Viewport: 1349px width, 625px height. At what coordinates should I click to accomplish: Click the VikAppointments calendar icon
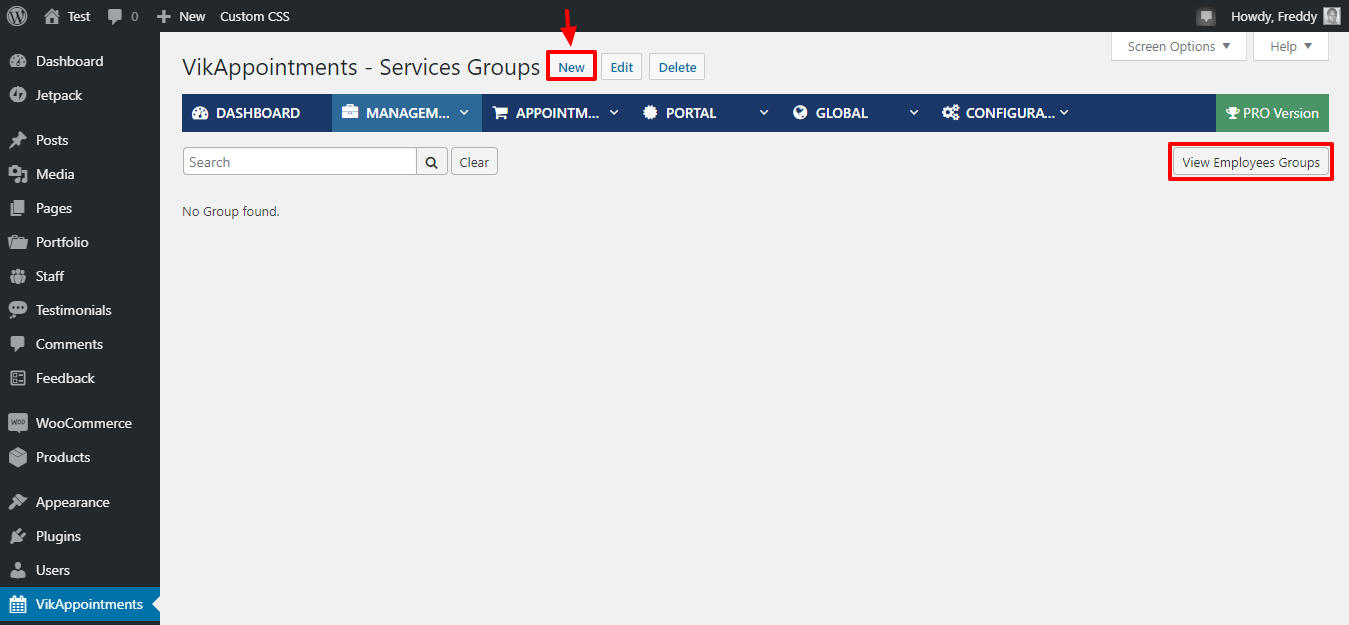[18, 604]
